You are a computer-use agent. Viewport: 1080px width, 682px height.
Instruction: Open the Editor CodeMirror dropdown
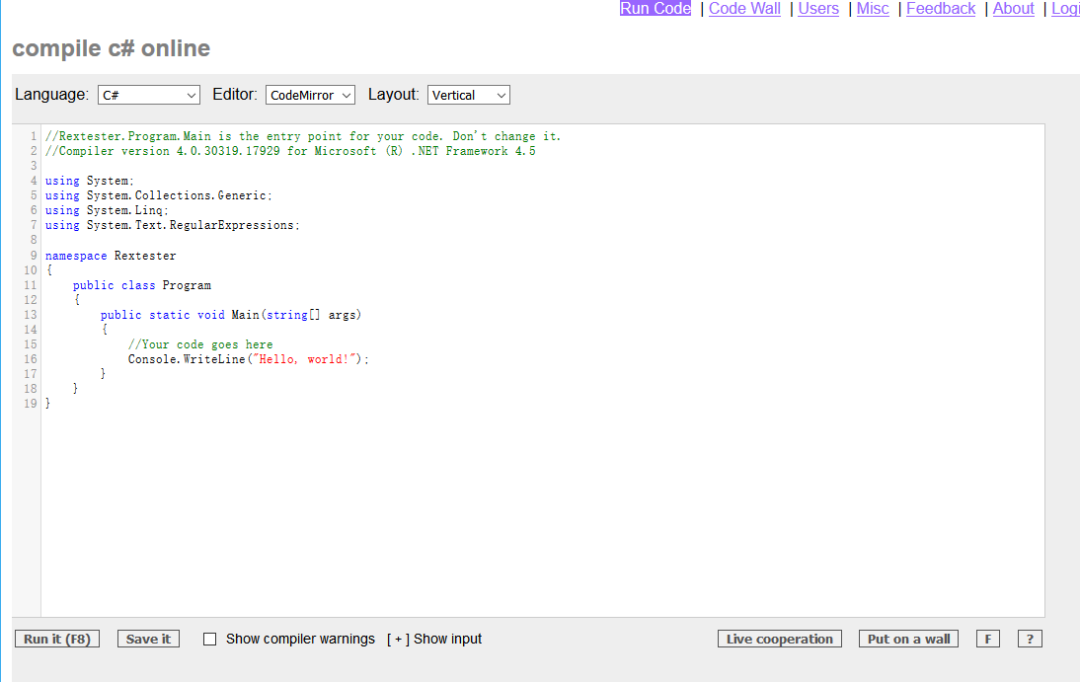[x=310, y=95]
